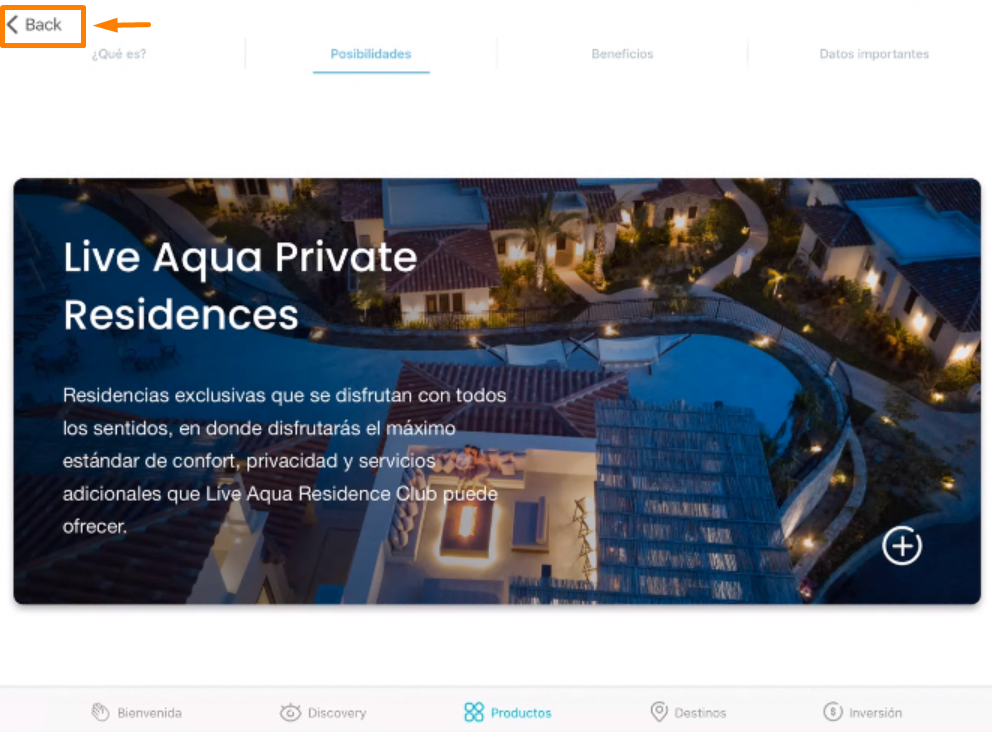Expand the card with the plus circle icon
This screenshot has height=732, width=992.
(x=902, y=545)
